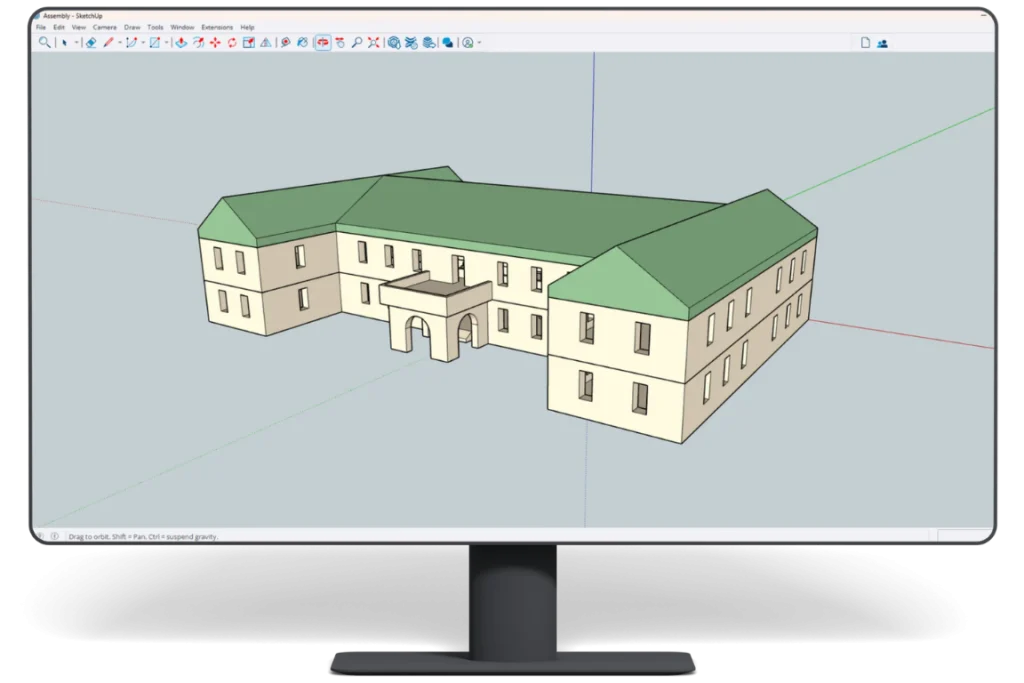Click Zoom Extents icon
This screenshot has width=1024, height=683.
[374, 42]
